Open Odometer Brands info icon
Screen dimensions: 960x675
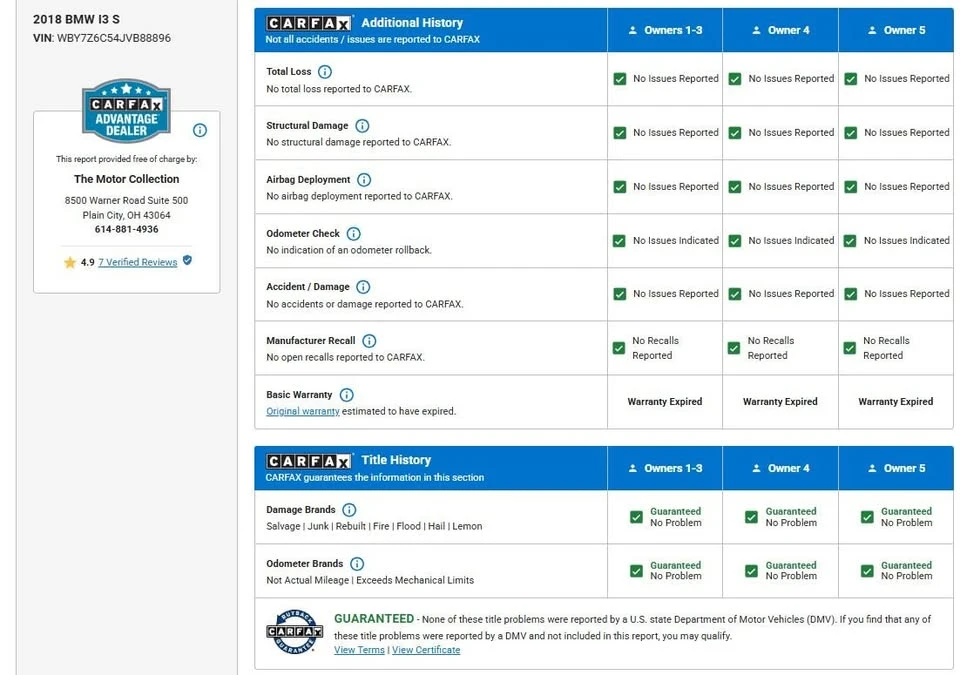356,564
